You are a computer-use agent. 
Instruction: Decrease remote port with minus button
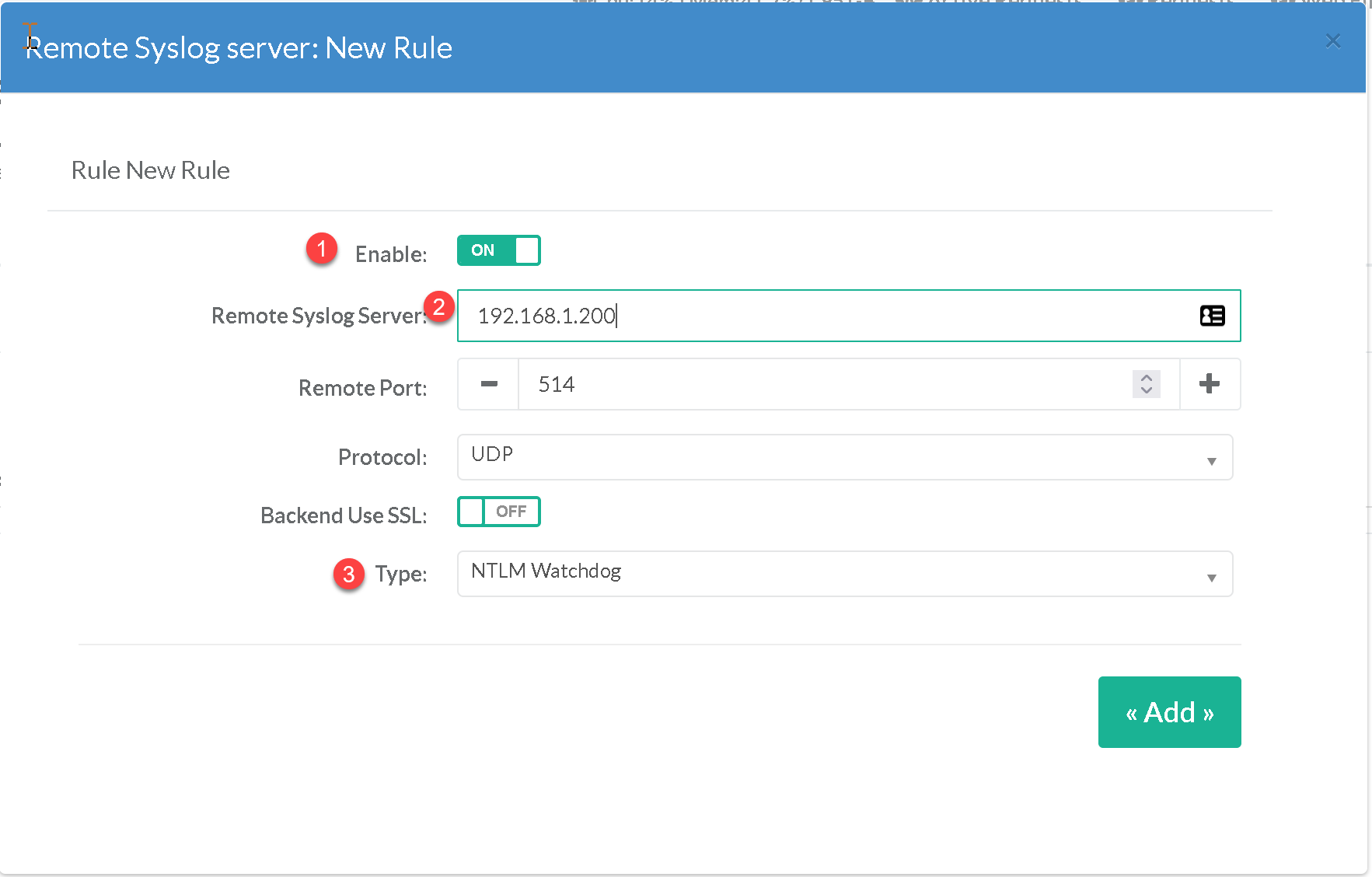pos(488,384)
